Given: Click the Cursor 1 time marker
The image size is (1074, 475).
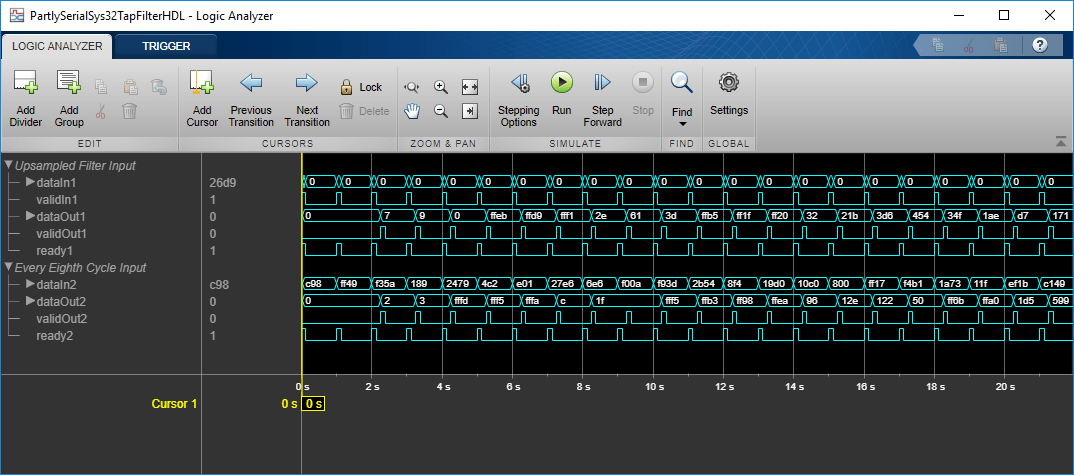Looking at the screenshot, I should point(314,404).
